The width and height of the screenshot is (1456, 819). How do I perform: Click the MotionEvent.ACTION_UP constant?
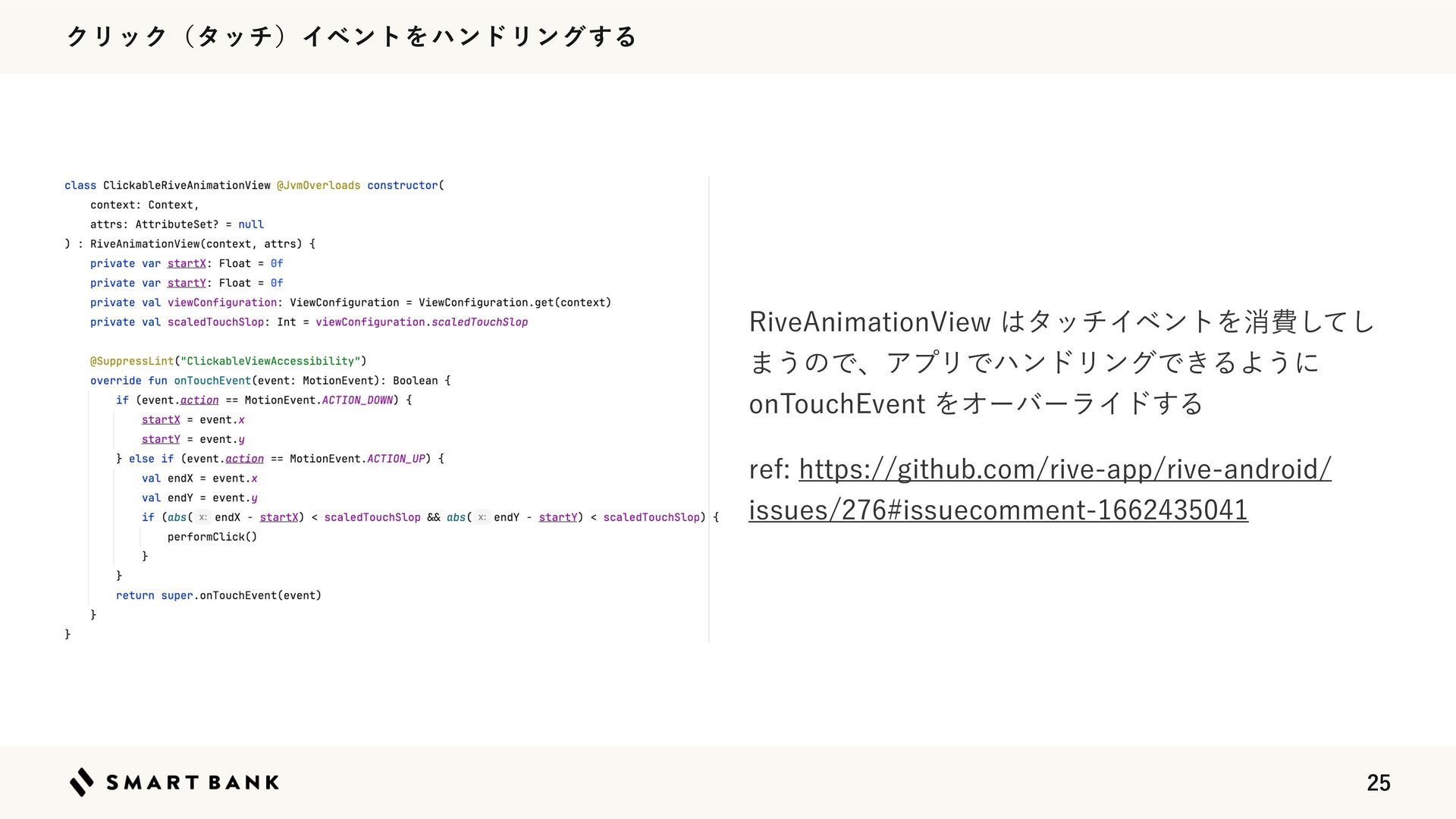click(357, 459)
